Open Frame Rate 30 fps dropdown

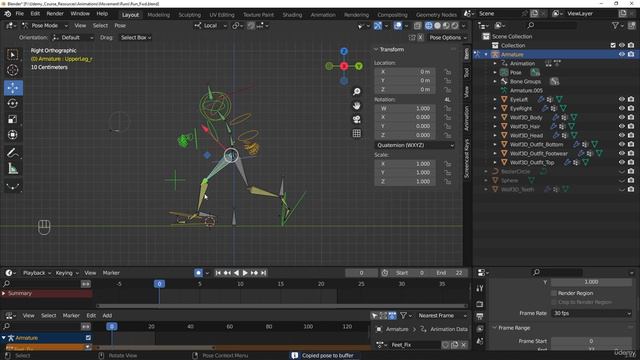(x=591, y=313)
